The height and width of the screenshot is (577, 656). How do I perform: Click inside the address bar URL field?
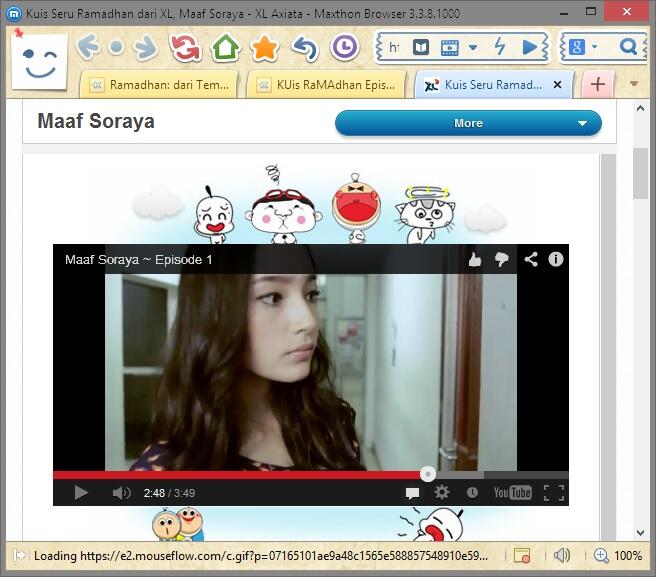tap(394, 47)
